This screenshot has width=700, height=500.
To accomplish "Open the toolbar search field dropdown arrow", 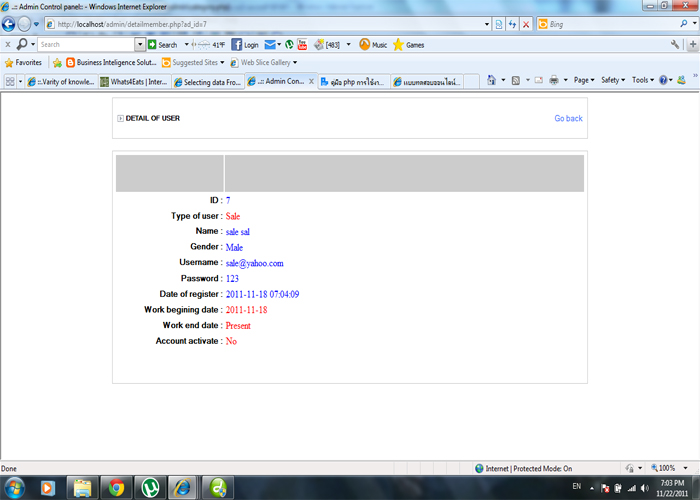I will (140, 44).
